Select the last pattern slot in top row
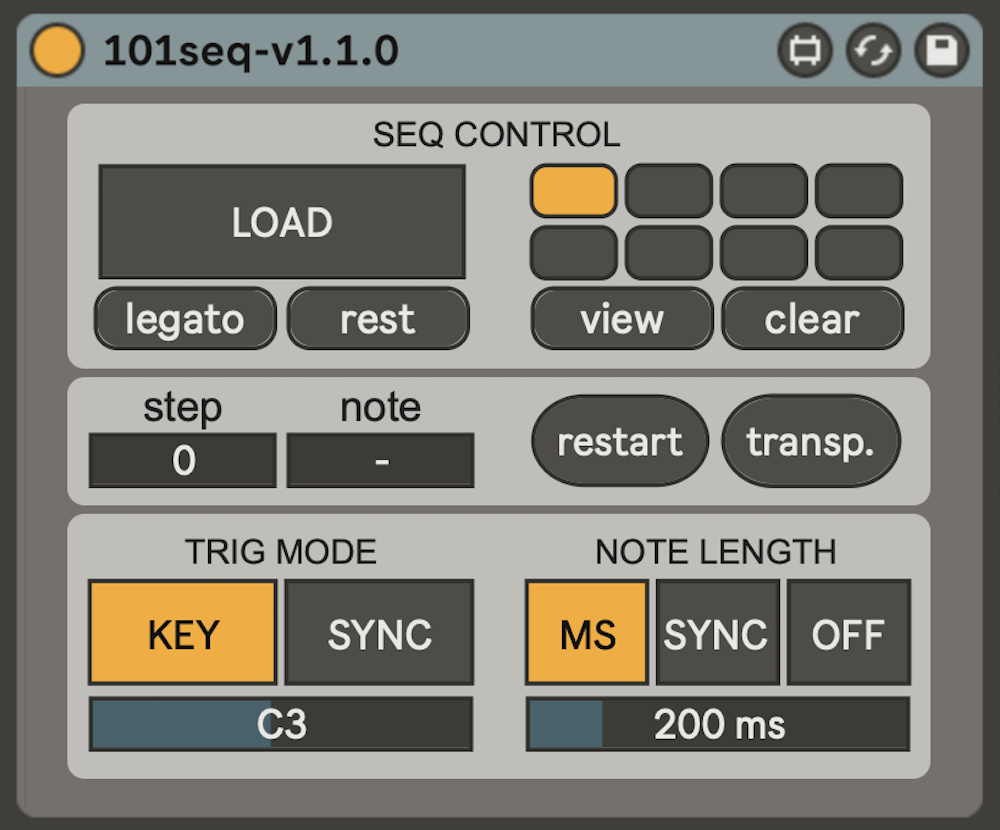1000x830 pixels. click(858, 191)
